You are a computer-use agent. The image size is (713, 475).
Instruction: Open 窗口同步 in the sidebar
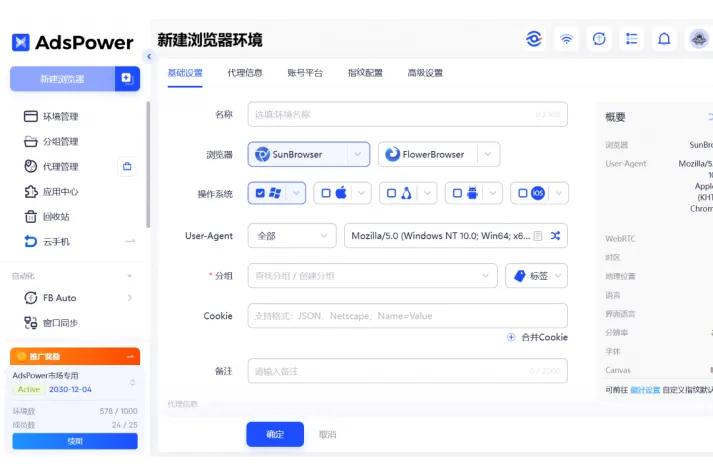pos(51,323)
